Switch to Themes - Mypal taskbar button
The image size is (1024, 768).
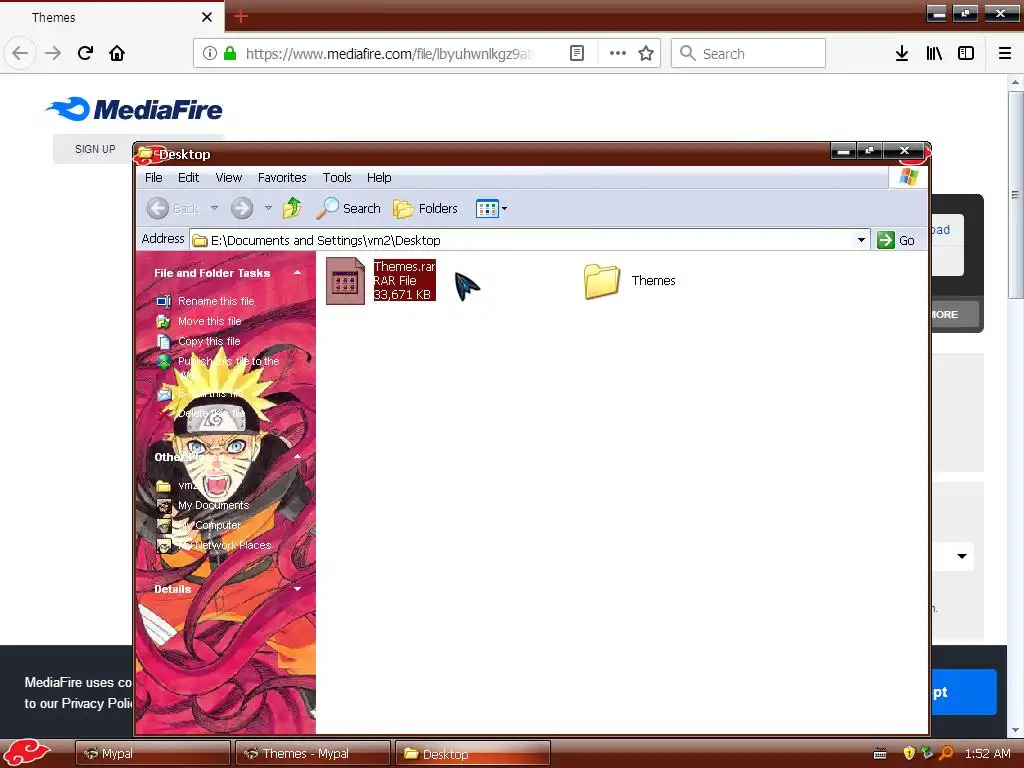pyautogui.click(x=313, y=753)
